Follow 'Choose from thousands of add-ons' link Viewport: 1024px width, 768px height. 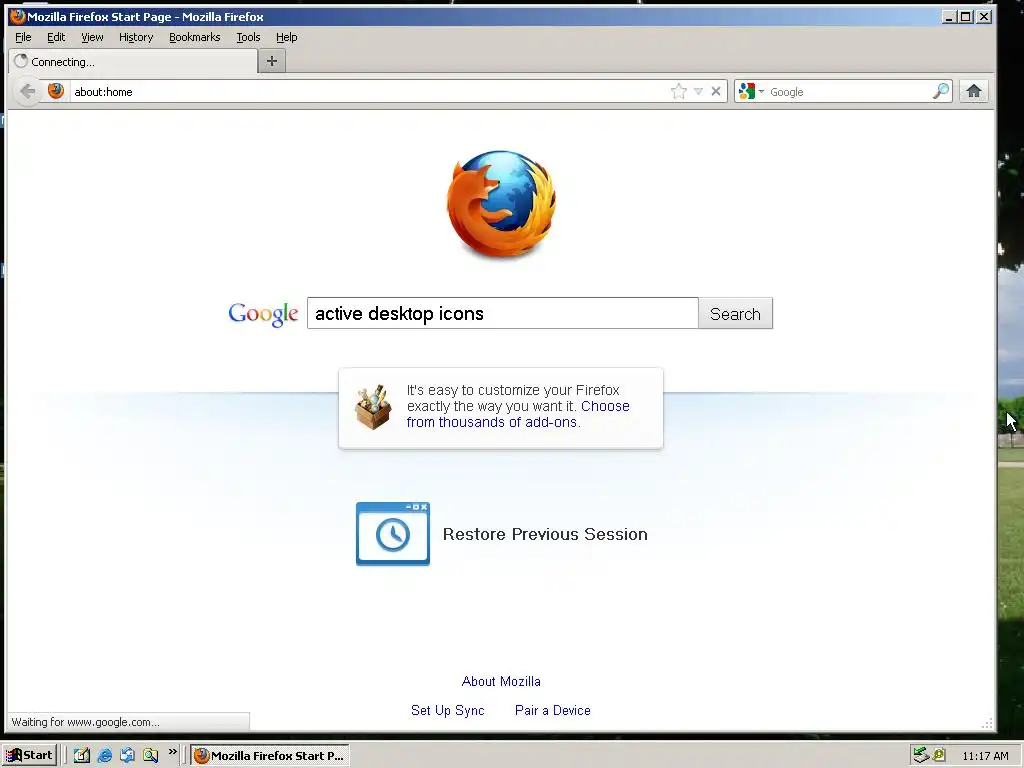pos(518,414)
